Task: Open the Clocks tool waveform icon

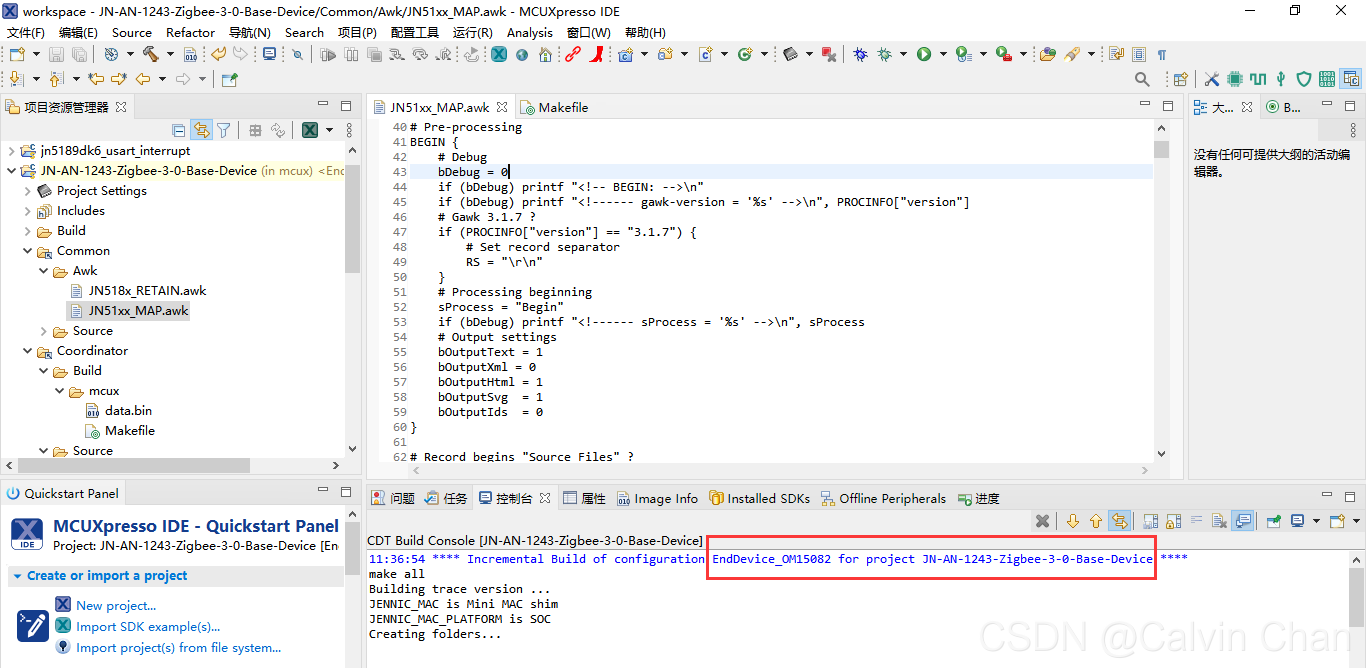Action: (x=1258, y=79)
